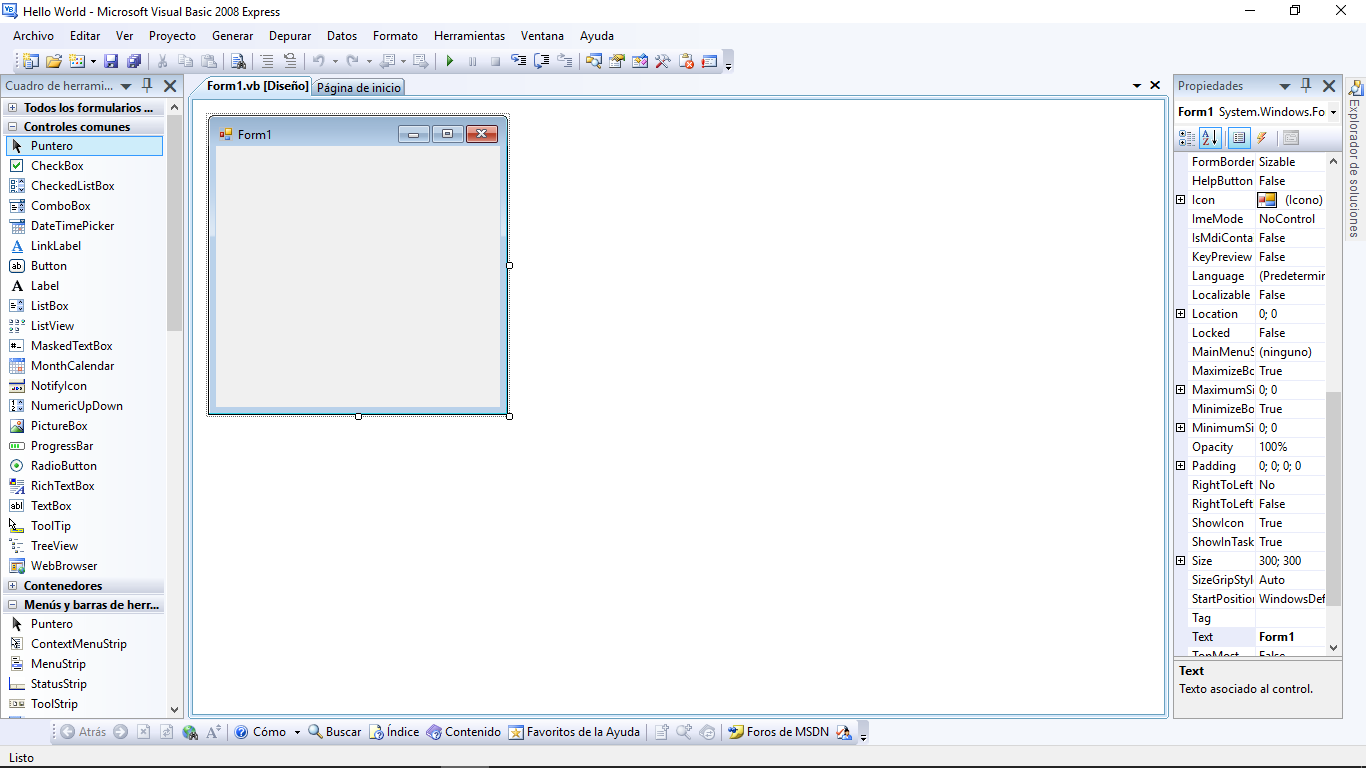Image resolution: width=1366 pixels, height=768 pixels.
Task: Click the Properties grid scroll up arrow
Action: (1333, 161)
